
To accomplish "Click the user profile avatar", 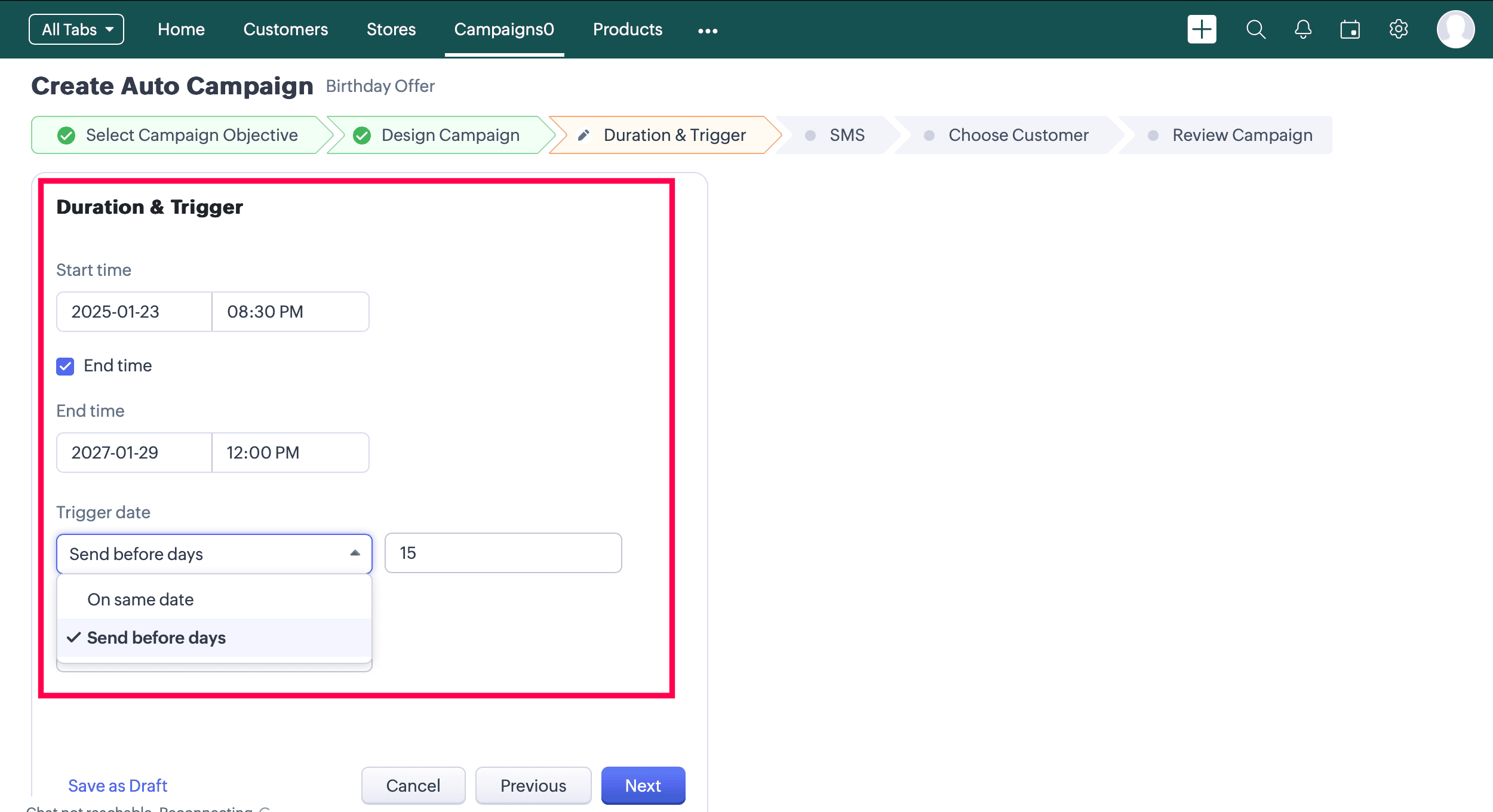I will click(1455, 29).
